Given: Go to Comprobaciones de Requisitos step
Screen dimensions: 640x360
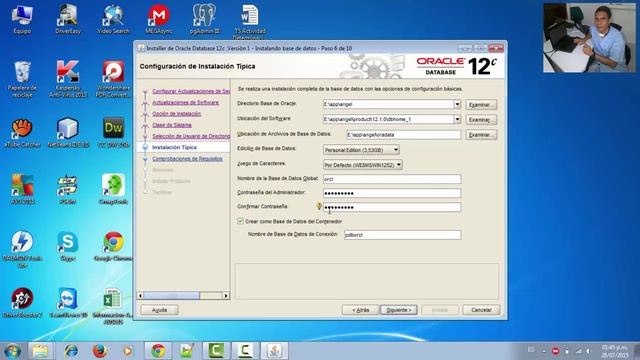Looking at the screenshot, I should pos(187,158).
